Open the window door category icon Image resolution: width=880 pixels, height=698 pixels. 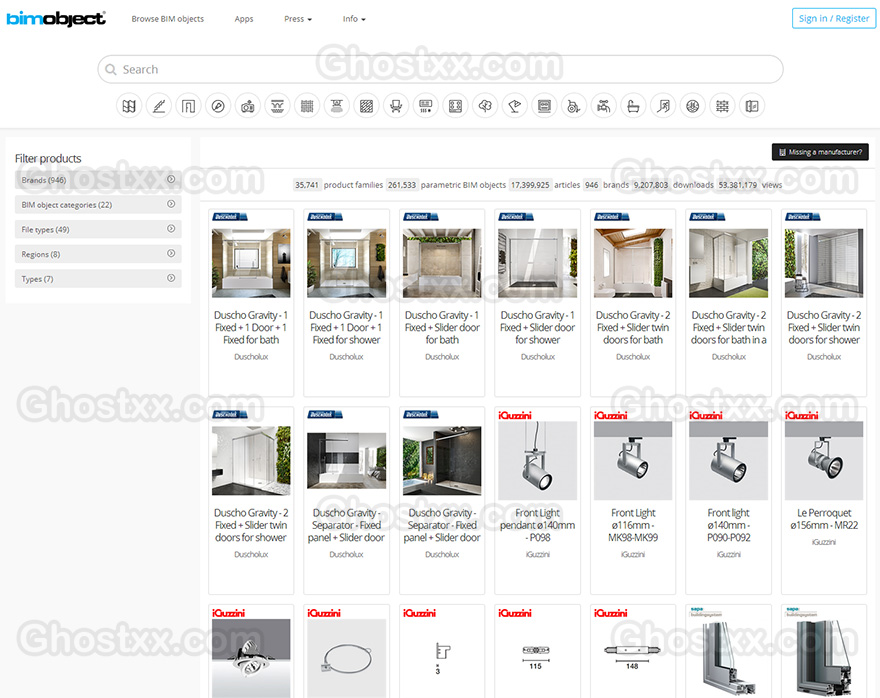tap(752, 106)
